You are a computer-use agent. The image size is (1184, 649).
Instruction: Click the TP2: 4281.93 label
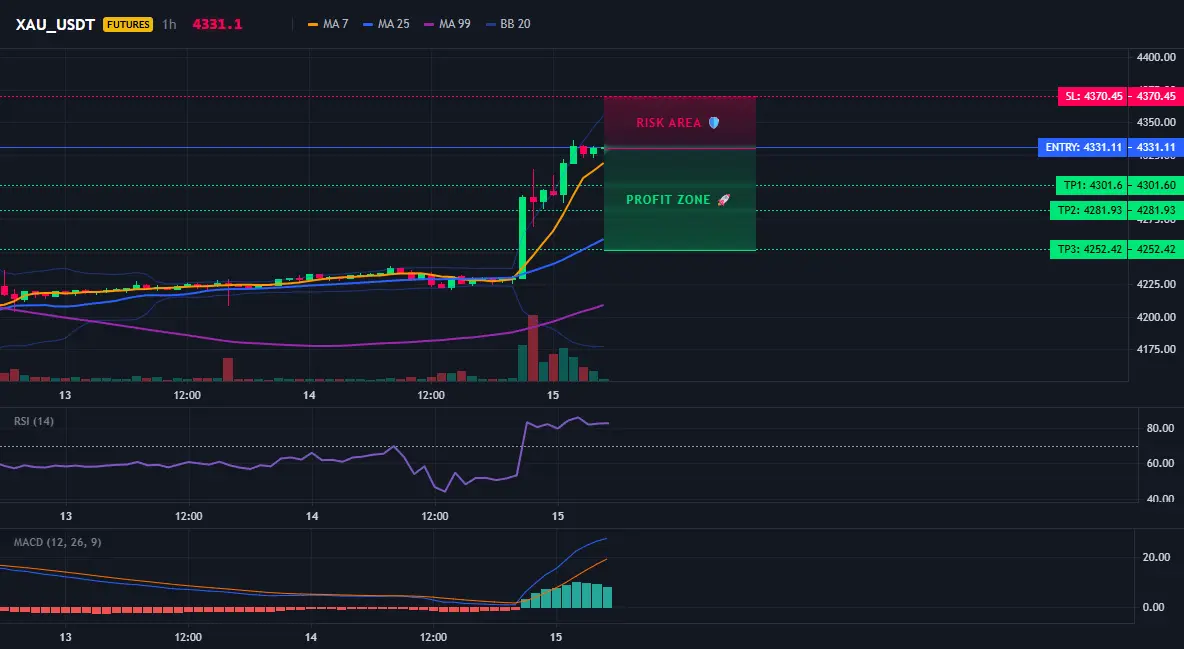[1088, 211]
